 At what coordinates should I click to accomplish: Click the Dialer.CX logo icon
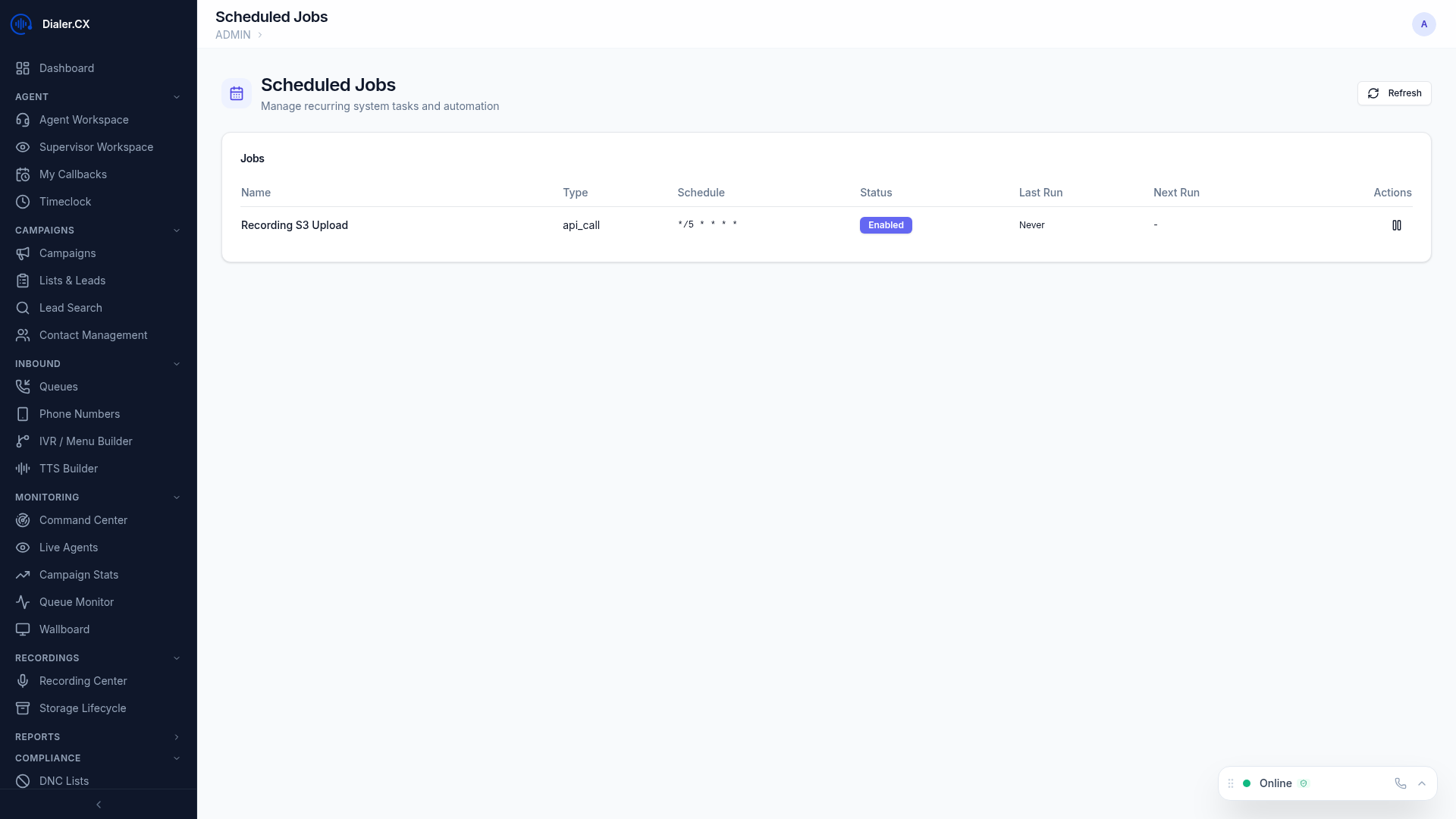[x=20, y=24]
